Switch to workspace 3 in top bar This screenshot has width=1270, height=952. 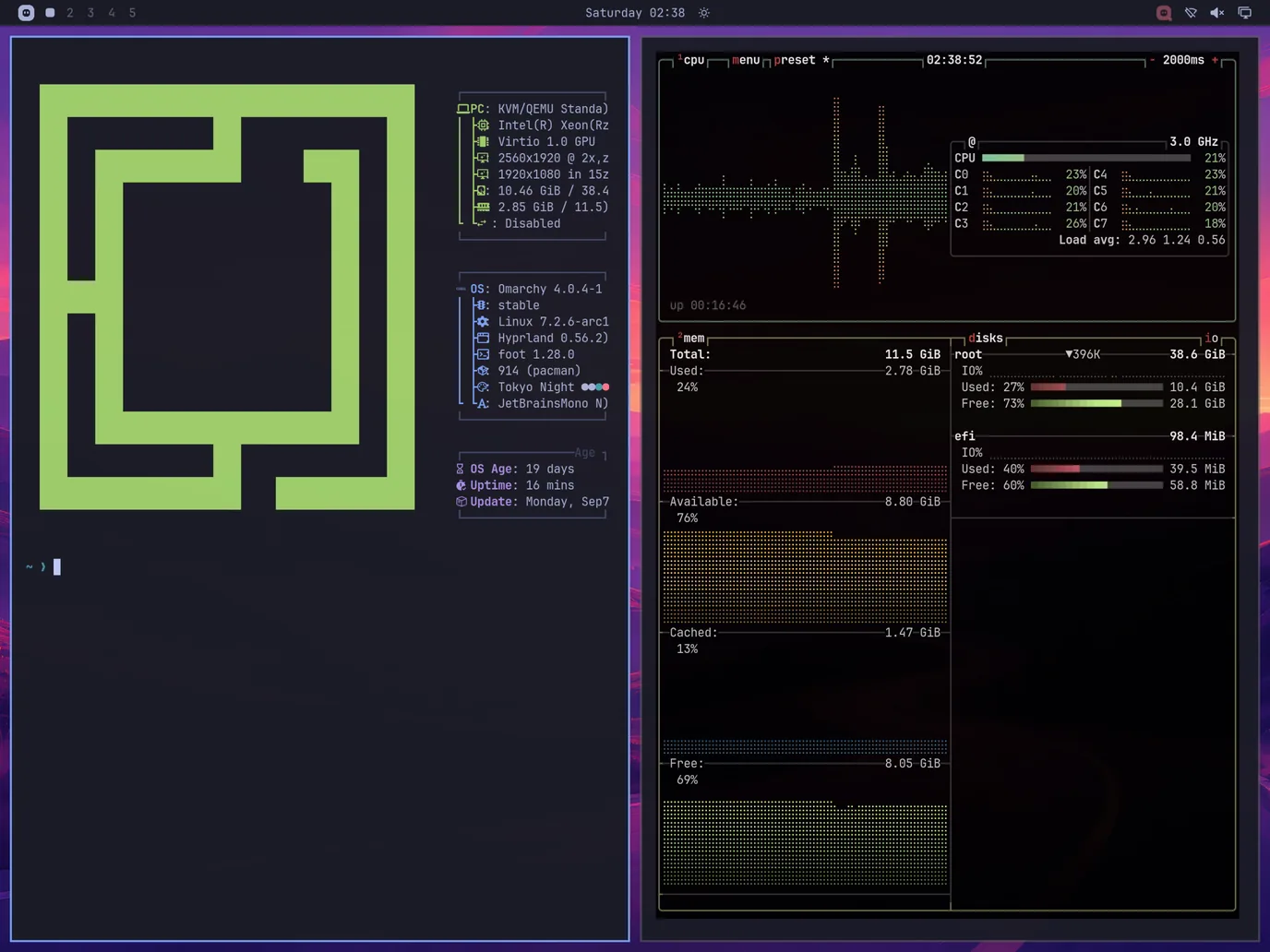coord(90,13)
